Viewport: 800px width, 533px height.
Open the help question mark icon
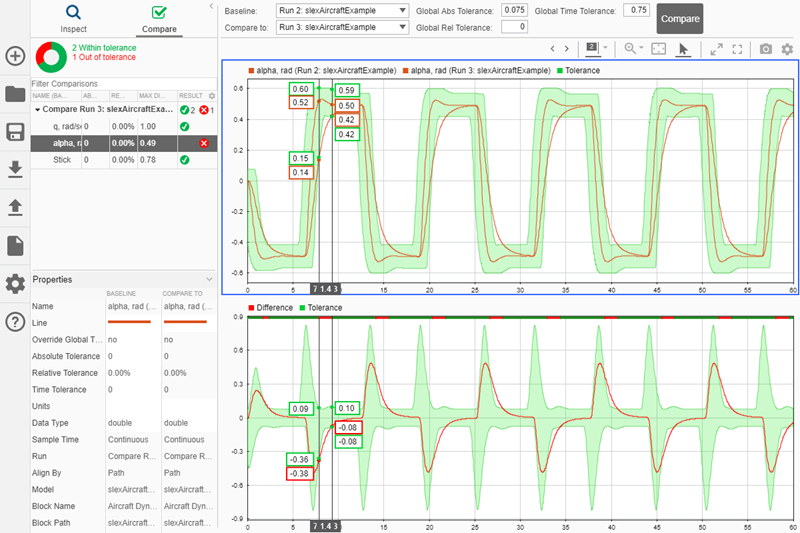point(15,321)
